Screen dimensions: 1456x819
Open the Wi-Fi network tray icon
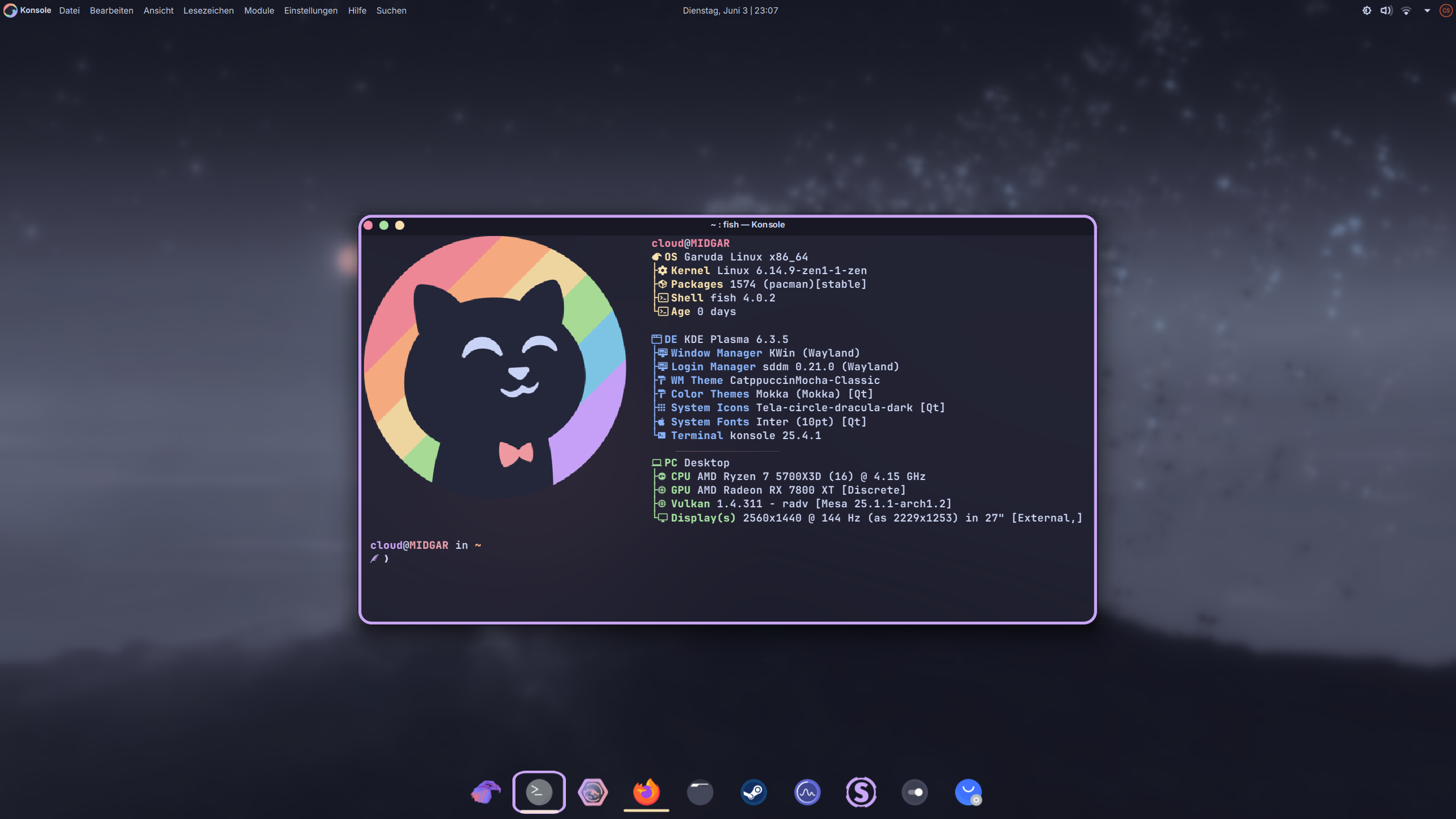coord(1406,10)
